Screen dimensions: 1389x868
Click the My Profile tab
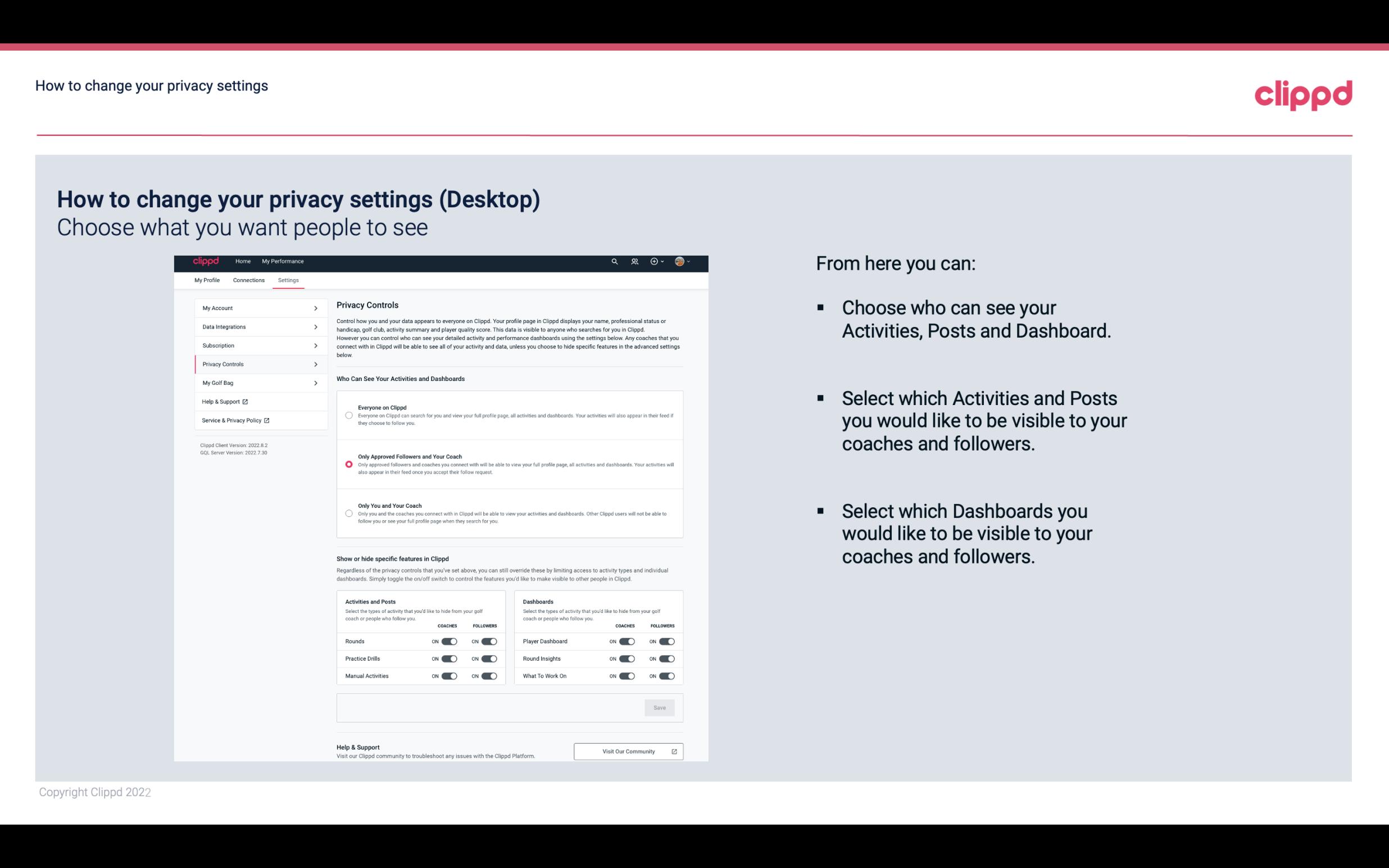tap(207, 280)
